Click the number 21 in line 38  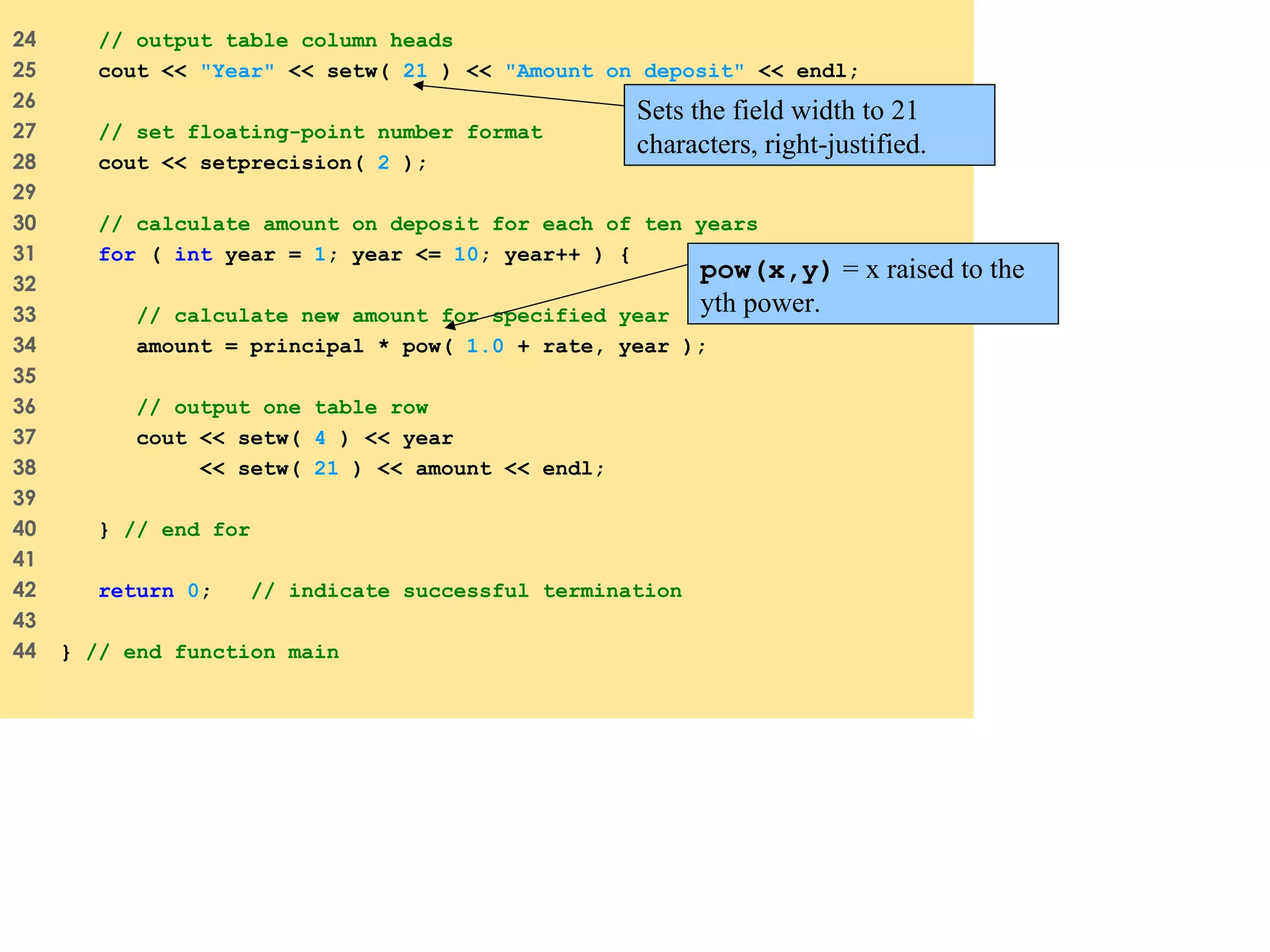pos(326,468)
